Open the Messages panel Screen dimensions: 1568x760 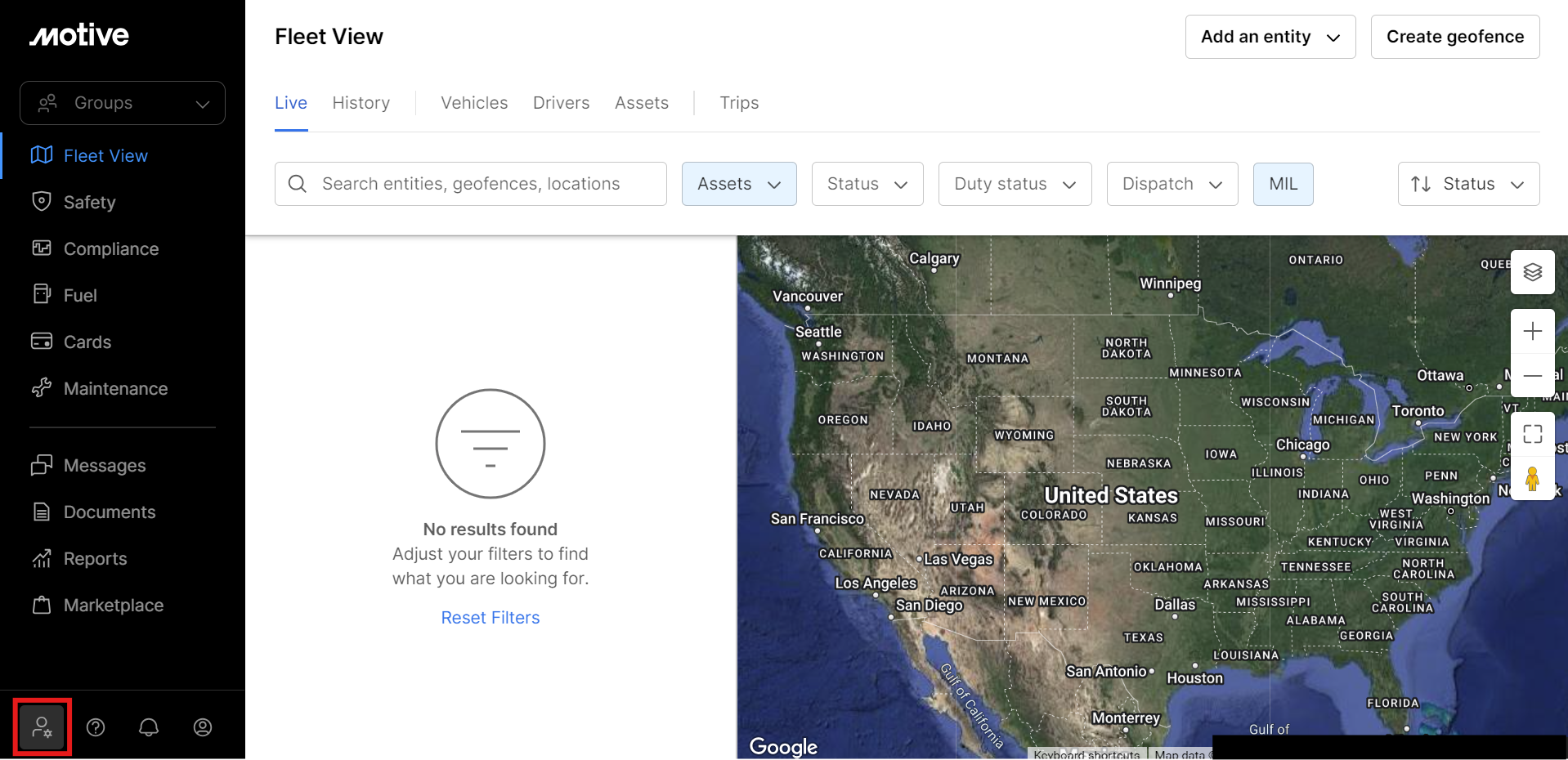tap(105, 465)
